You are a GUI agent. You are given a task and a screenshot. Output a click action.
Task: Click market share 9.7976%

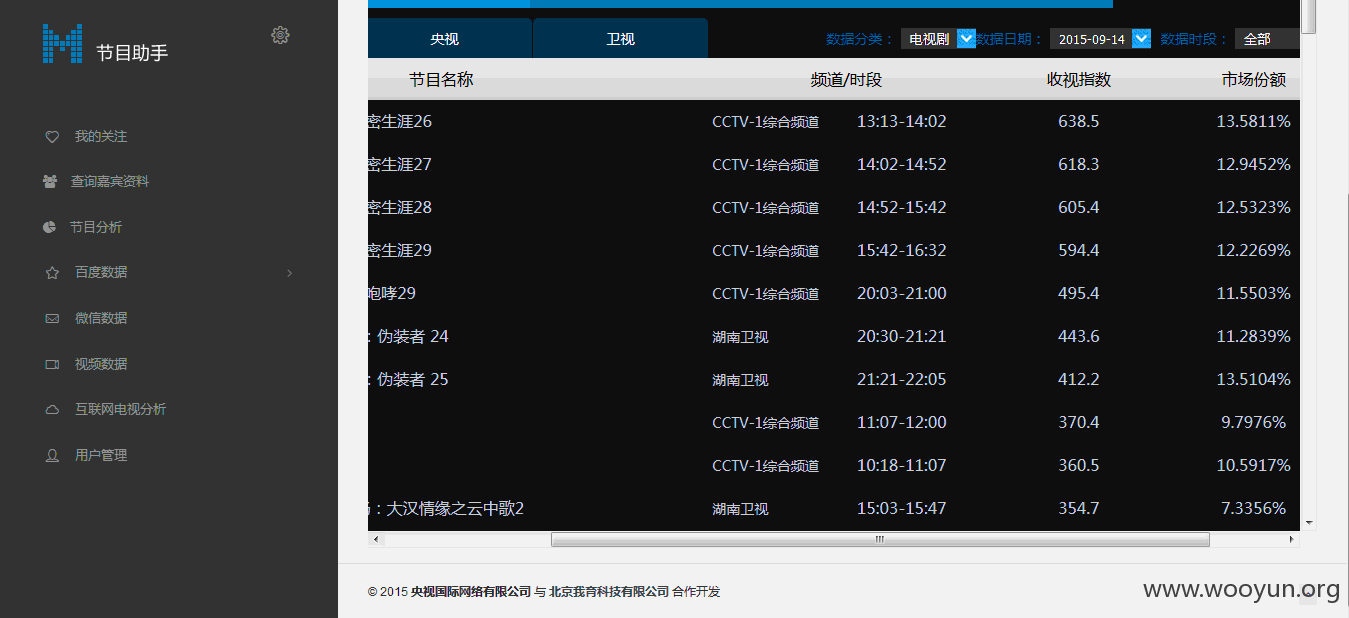(1254, 422)
